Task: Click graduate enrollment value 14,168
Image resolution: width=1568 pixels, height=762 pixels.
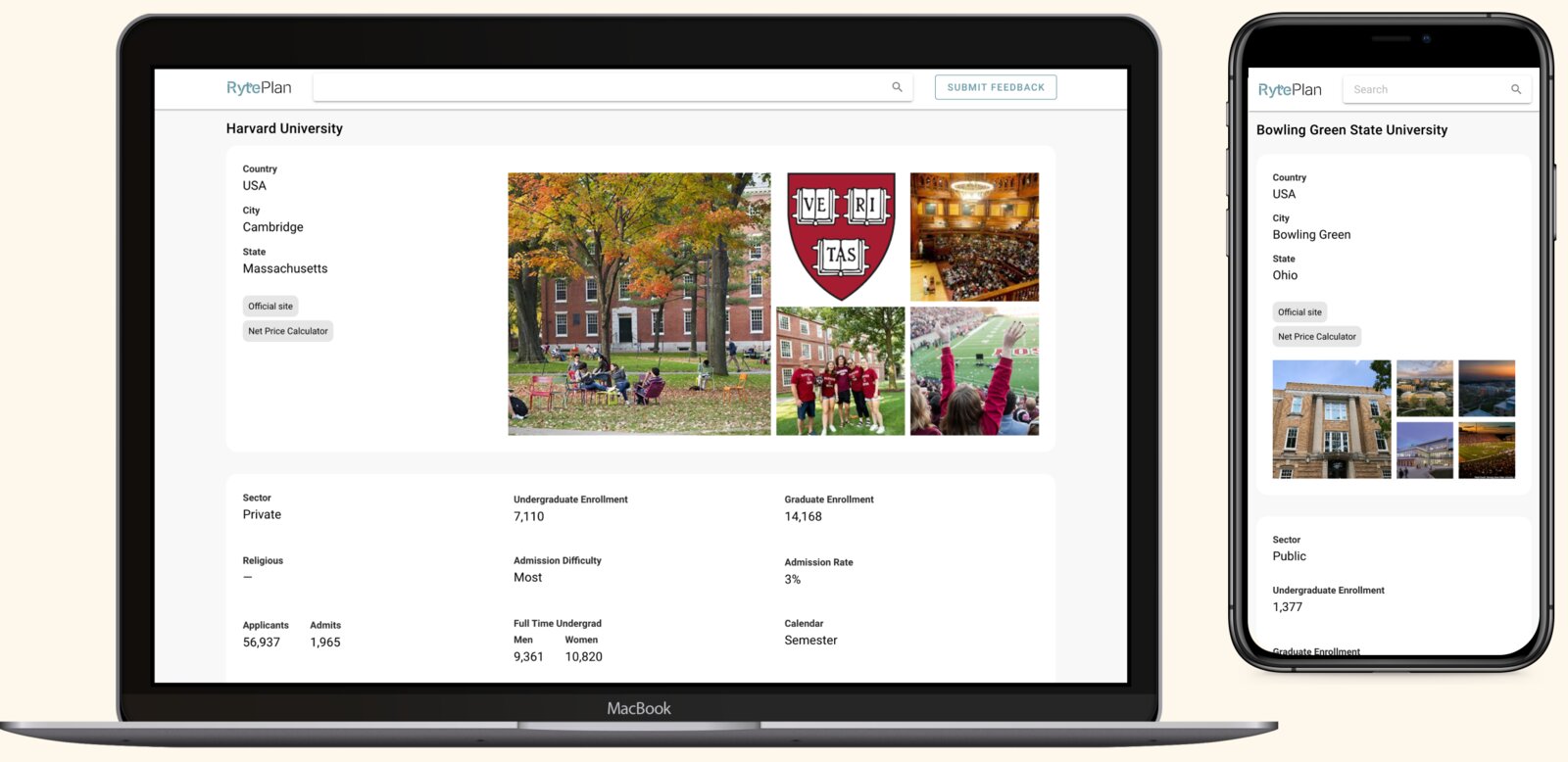Action: point(803,516)
